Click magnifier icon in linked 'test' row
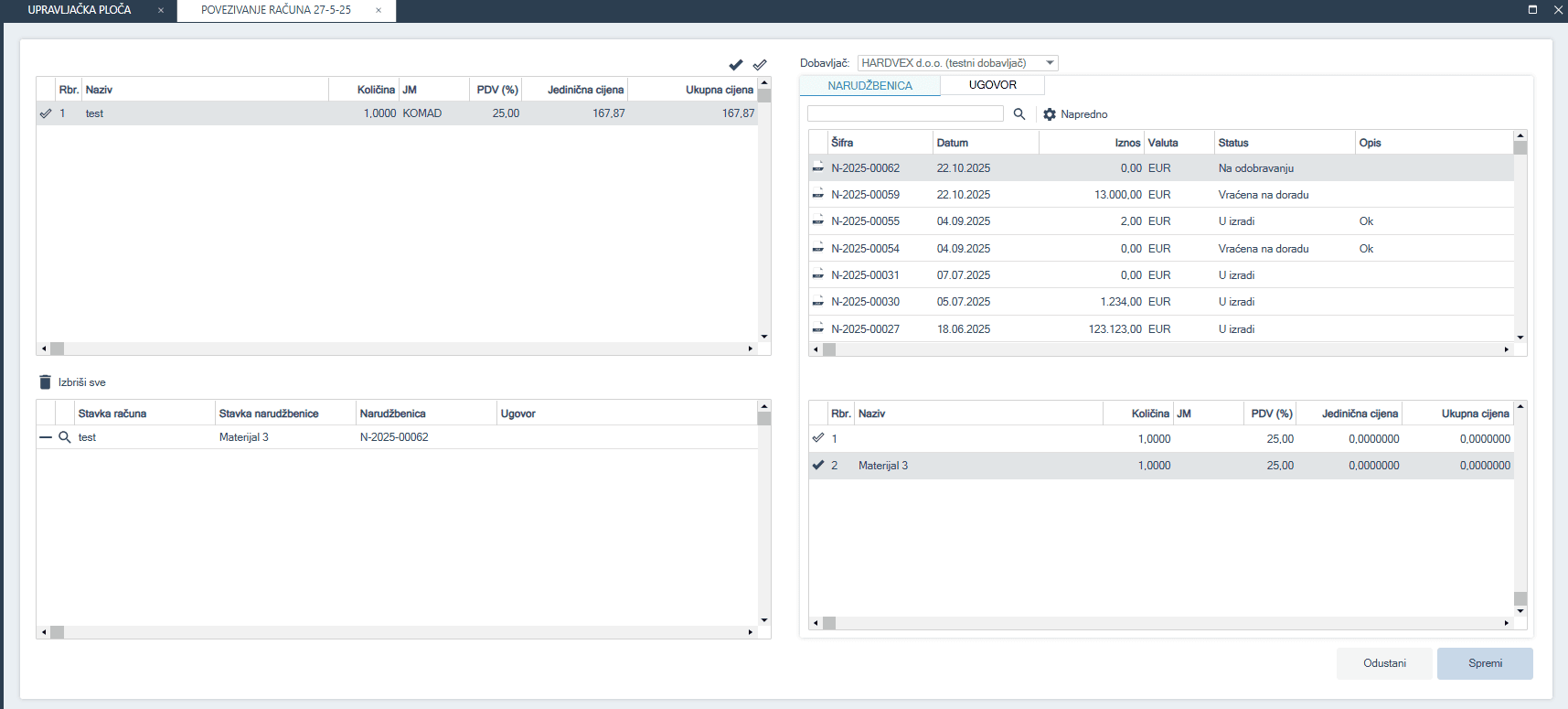Screen dimensions: 1568x709 pyautogui.click(x=65, y=437)
